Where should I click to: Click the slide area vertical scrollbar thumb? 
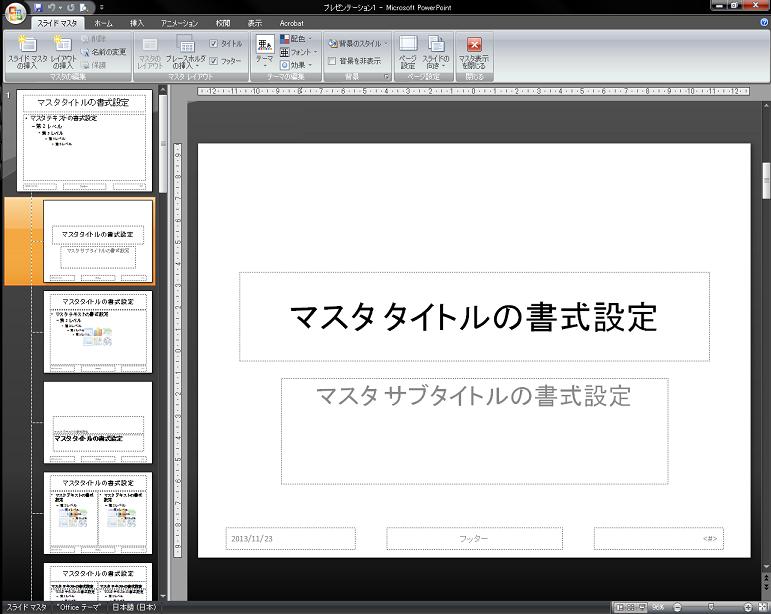click(766, 181)
